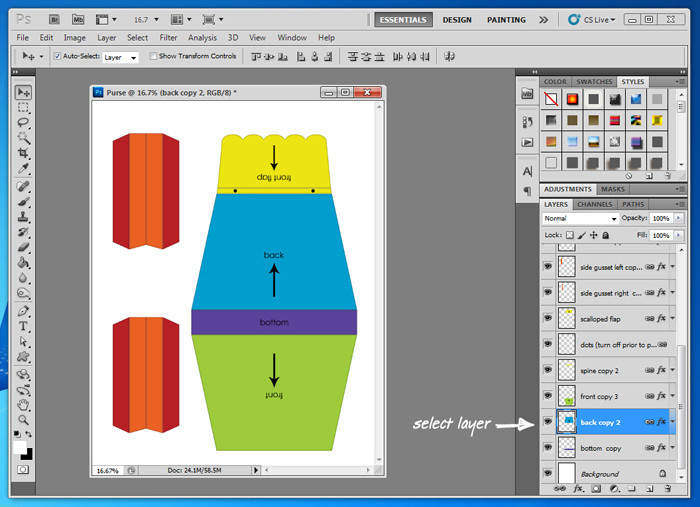Switch to the Masks tab
The image size is (700, 507).
(x=613, y=189)
